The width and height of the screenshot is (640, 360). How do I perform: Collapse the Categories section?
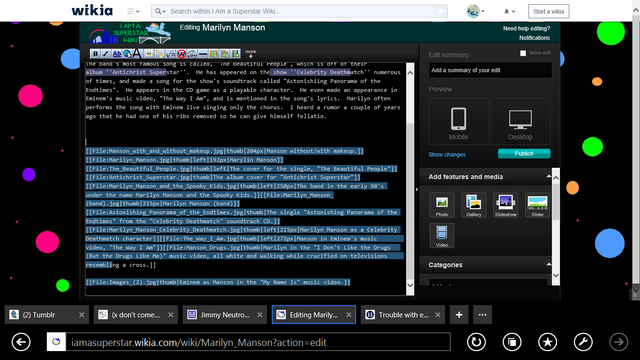(x=549, y=264)
